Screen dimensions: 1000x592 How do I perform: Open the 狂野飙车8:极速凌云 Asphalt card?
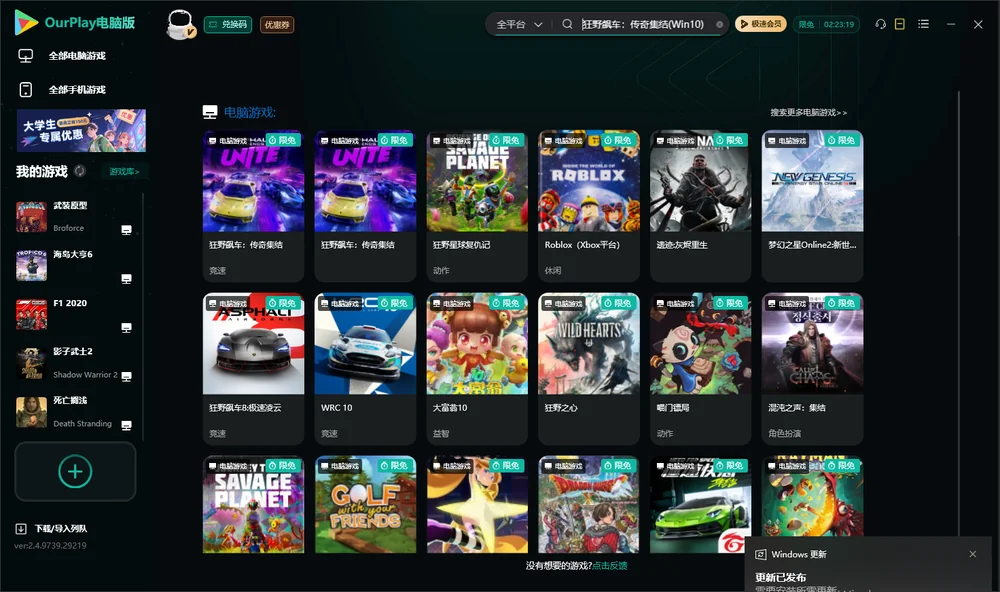pos(253,369)
